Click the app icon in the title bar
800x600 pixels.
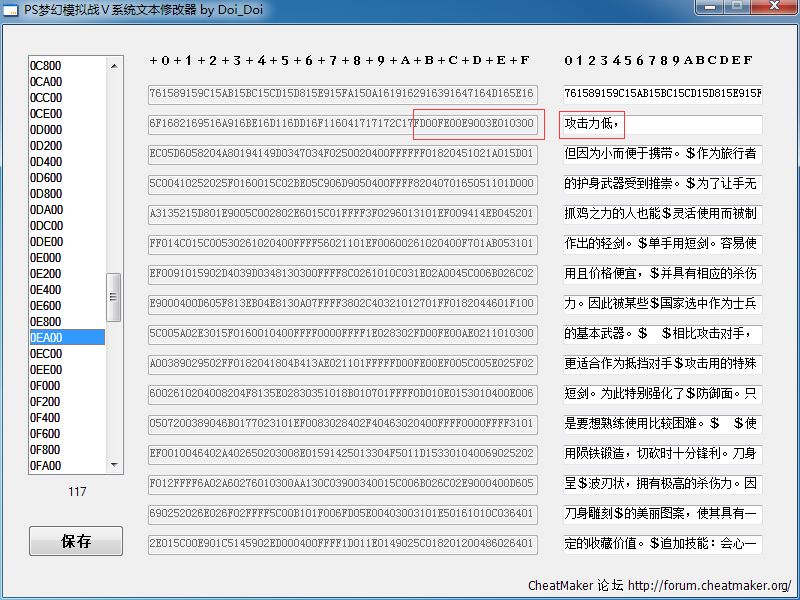coord(12,8)
